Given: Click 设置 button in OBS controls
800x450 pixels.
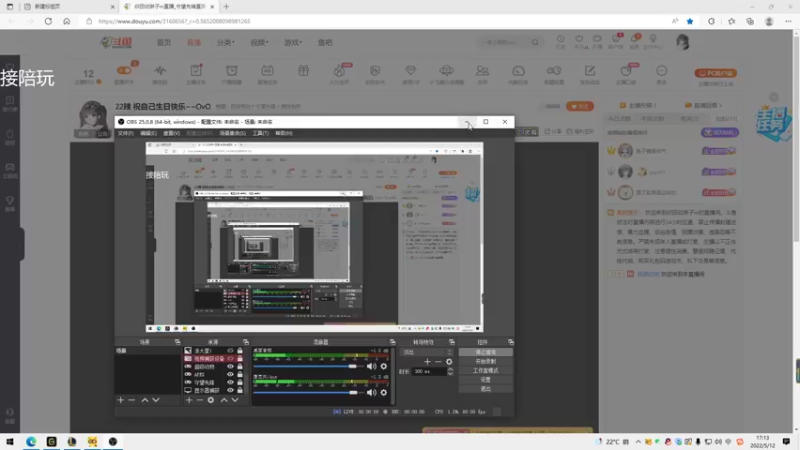Looking at the screenshot, I should (x=485, y=380).
